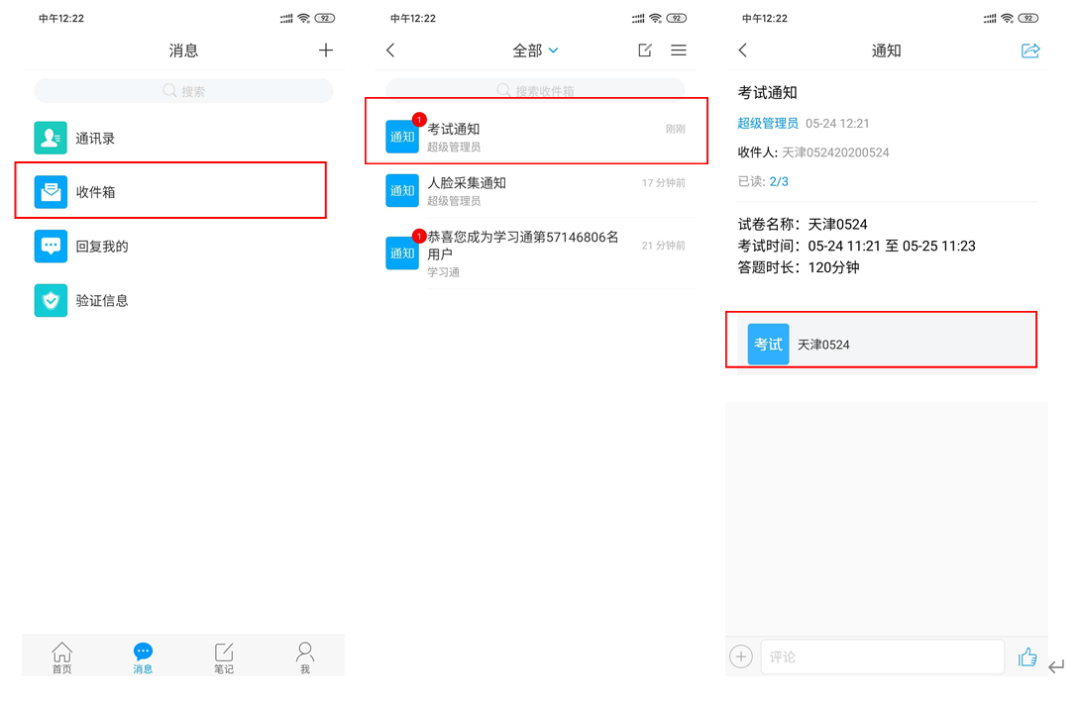Open the 考试通知 message

tap(536, 137)
